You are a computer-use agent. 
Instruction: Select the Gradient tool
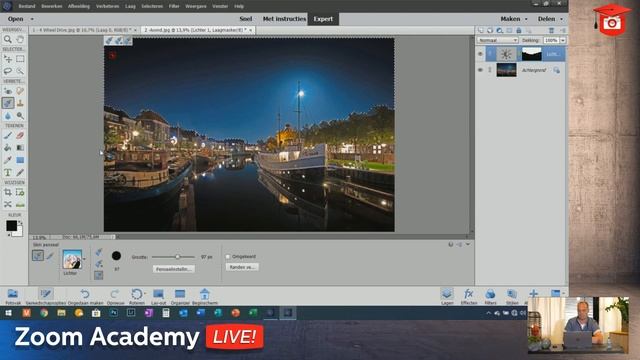click(x=20, y=148)
